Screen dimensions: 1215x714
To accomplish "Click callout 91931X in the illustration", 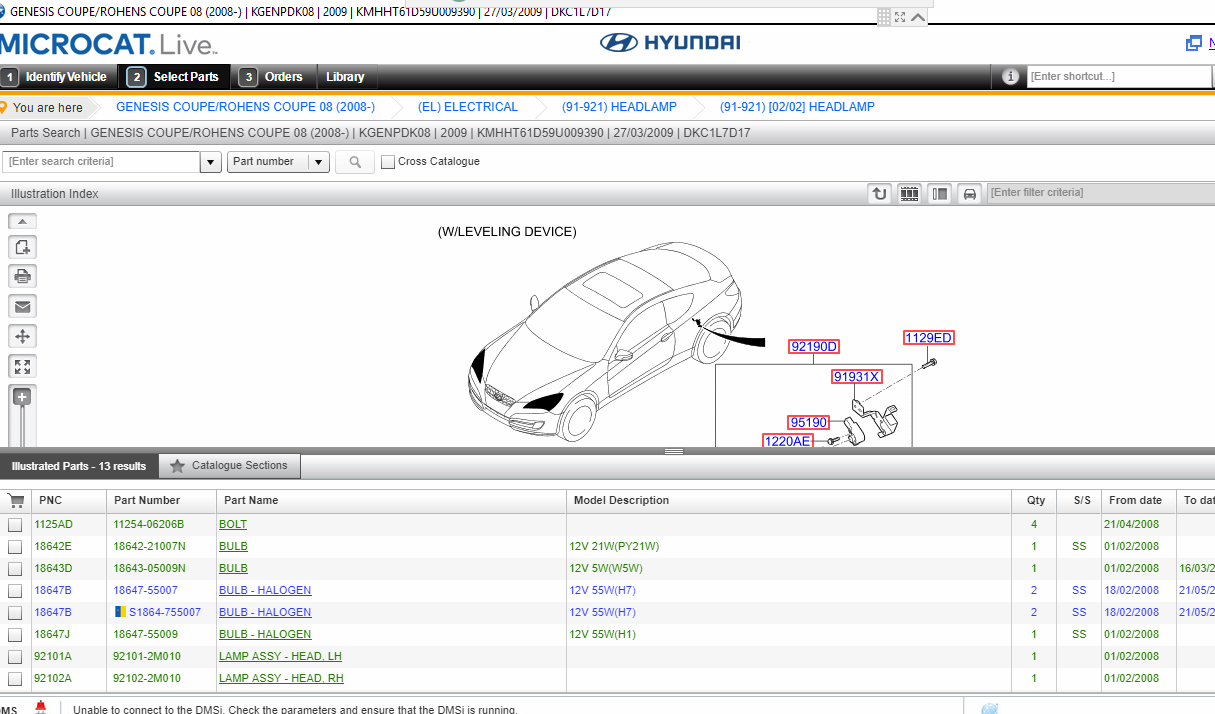I will (858, 377).
